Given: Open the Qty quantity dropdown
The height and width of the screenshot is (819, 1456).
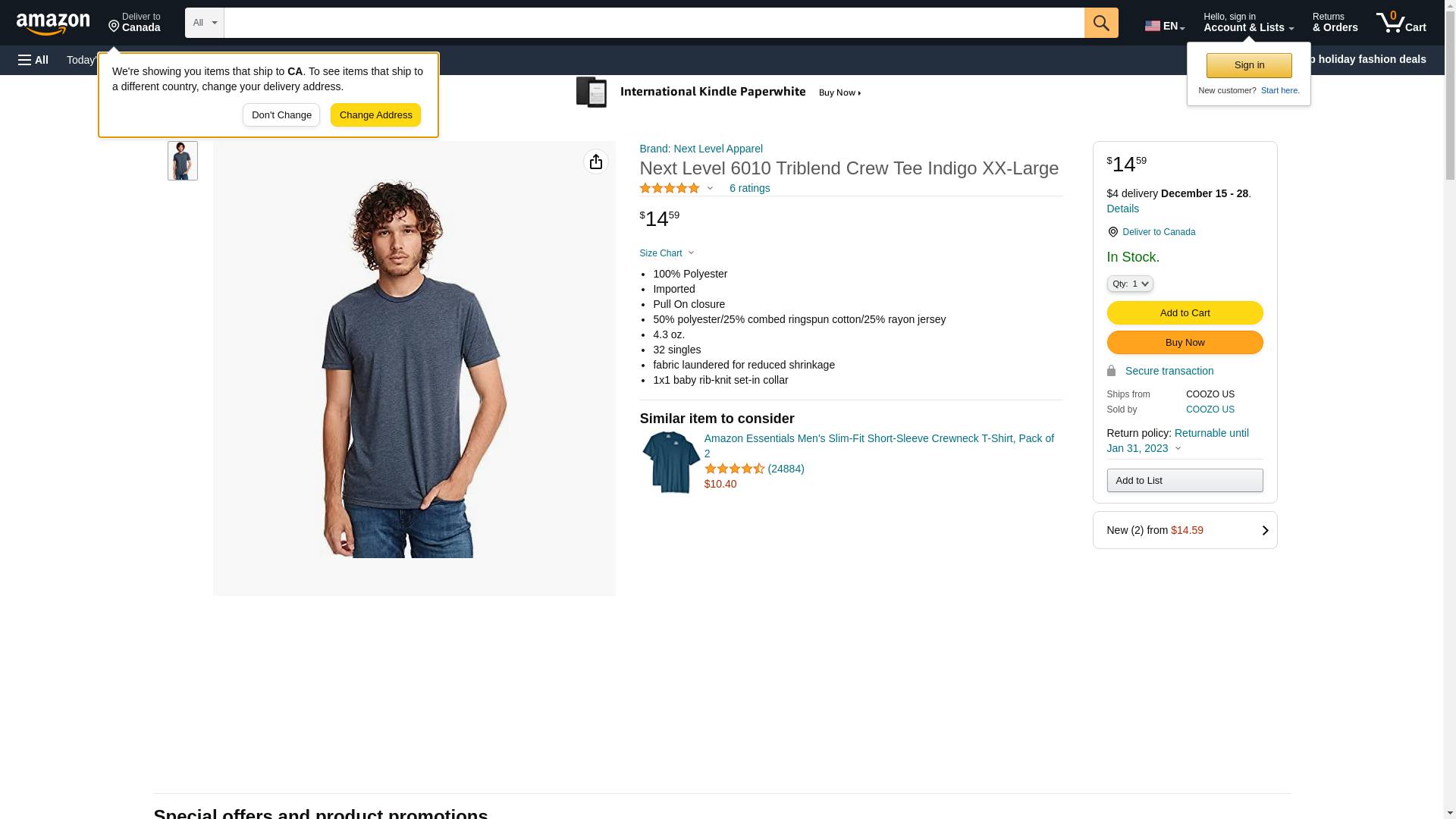Looking at the screenshot, I should coord(1130,284).
